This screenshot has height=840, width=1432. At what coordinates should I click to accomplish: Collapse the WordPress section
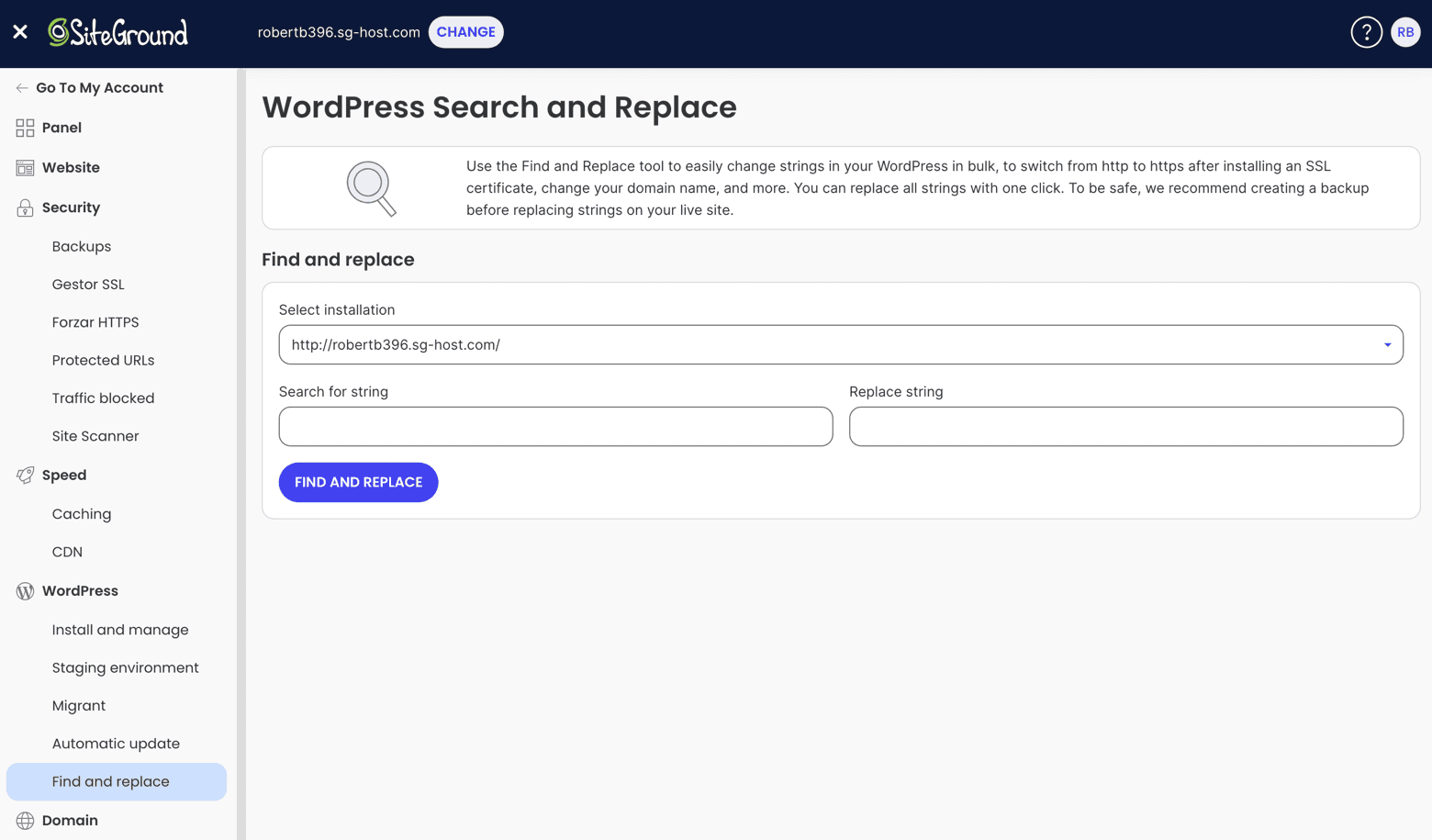click(80, 591)
